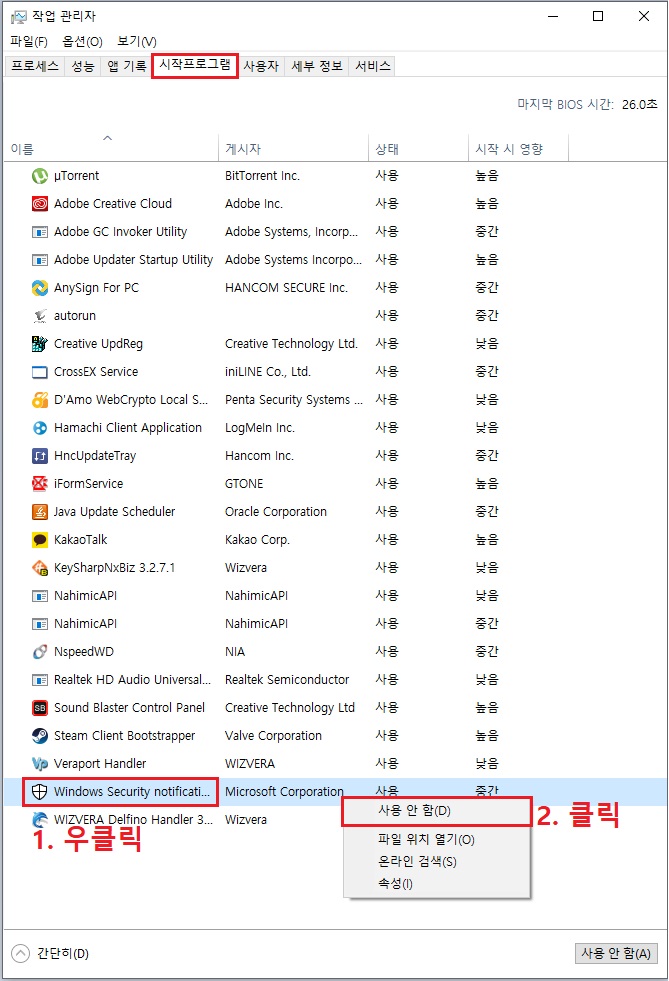This screenshot has height=981, width=669.
Task: Click the D'Amo WebCrypto Local icon
Action: pyautogui.click(x=39, y=400)
